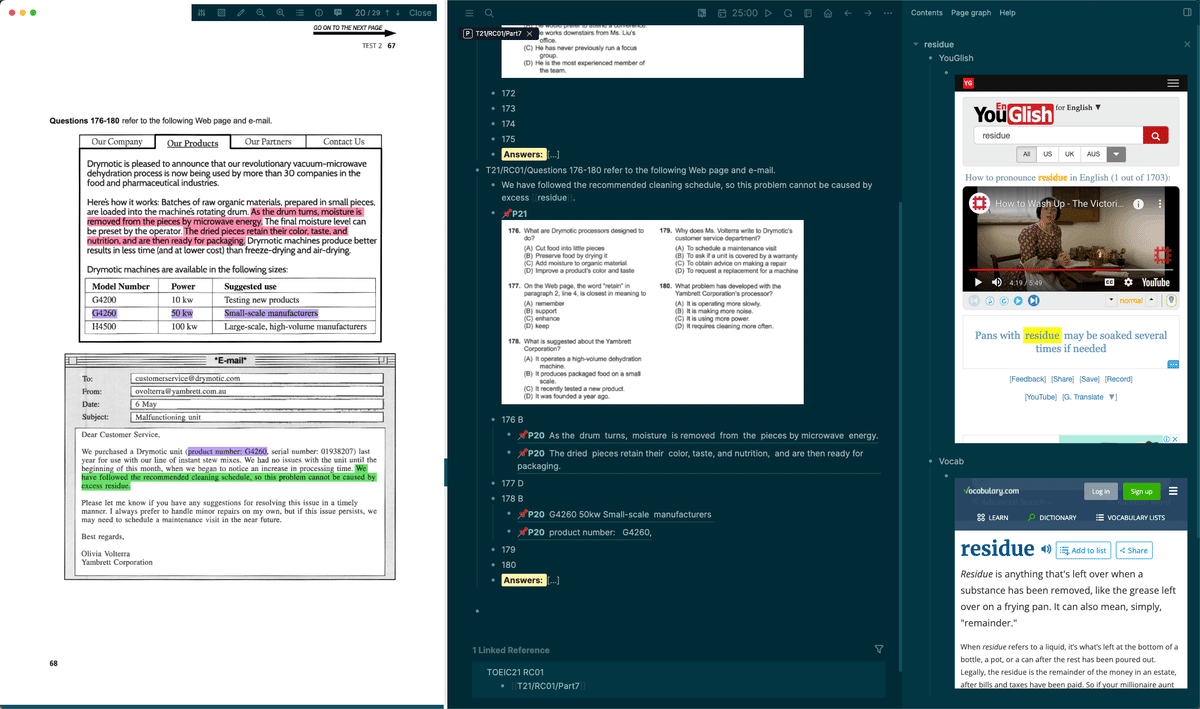
Task: Mute the YouTube video audio
Action: 996,283
